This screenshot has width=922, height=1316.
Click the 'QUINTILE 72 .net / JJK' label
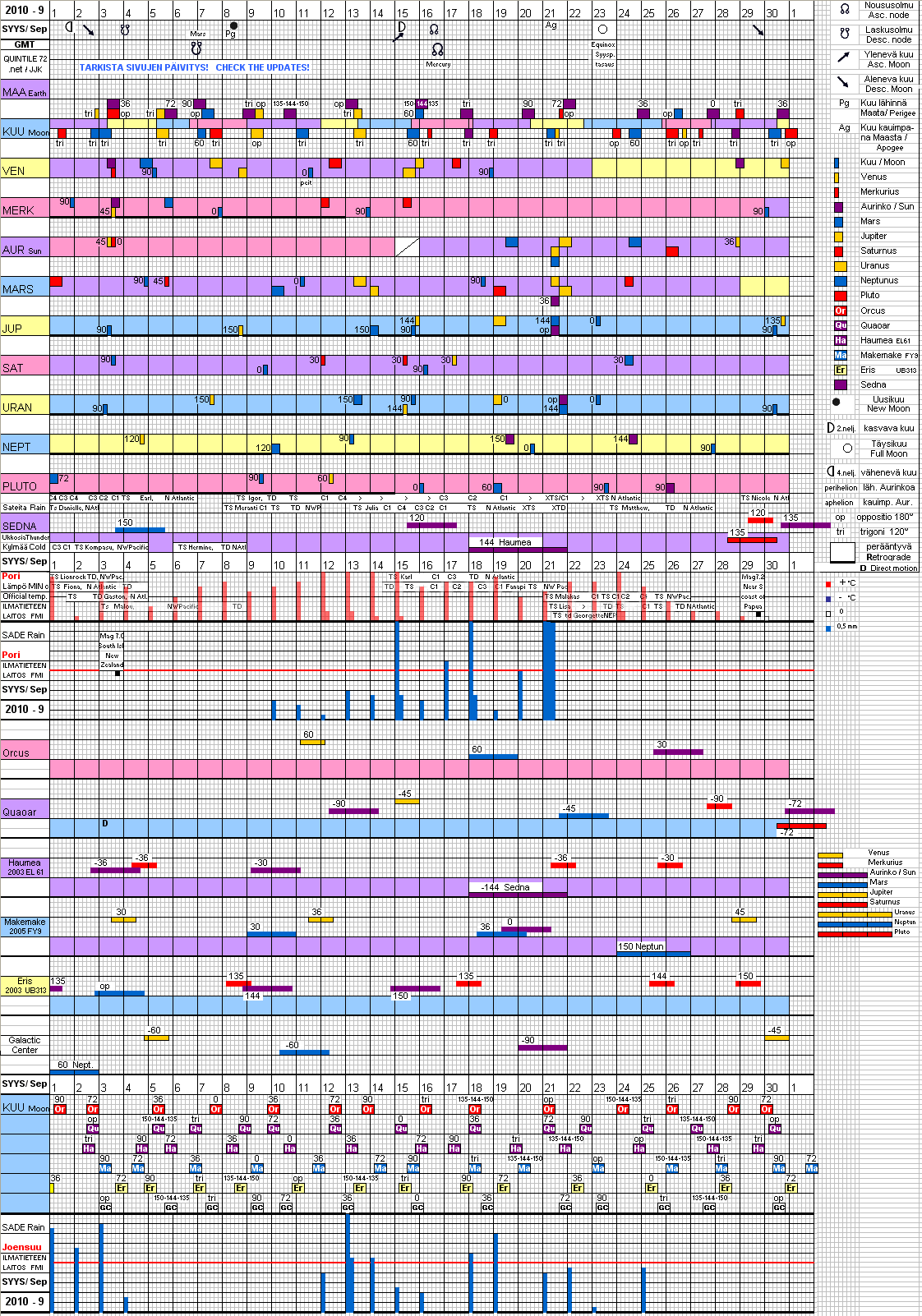click(x=25, y=64)
